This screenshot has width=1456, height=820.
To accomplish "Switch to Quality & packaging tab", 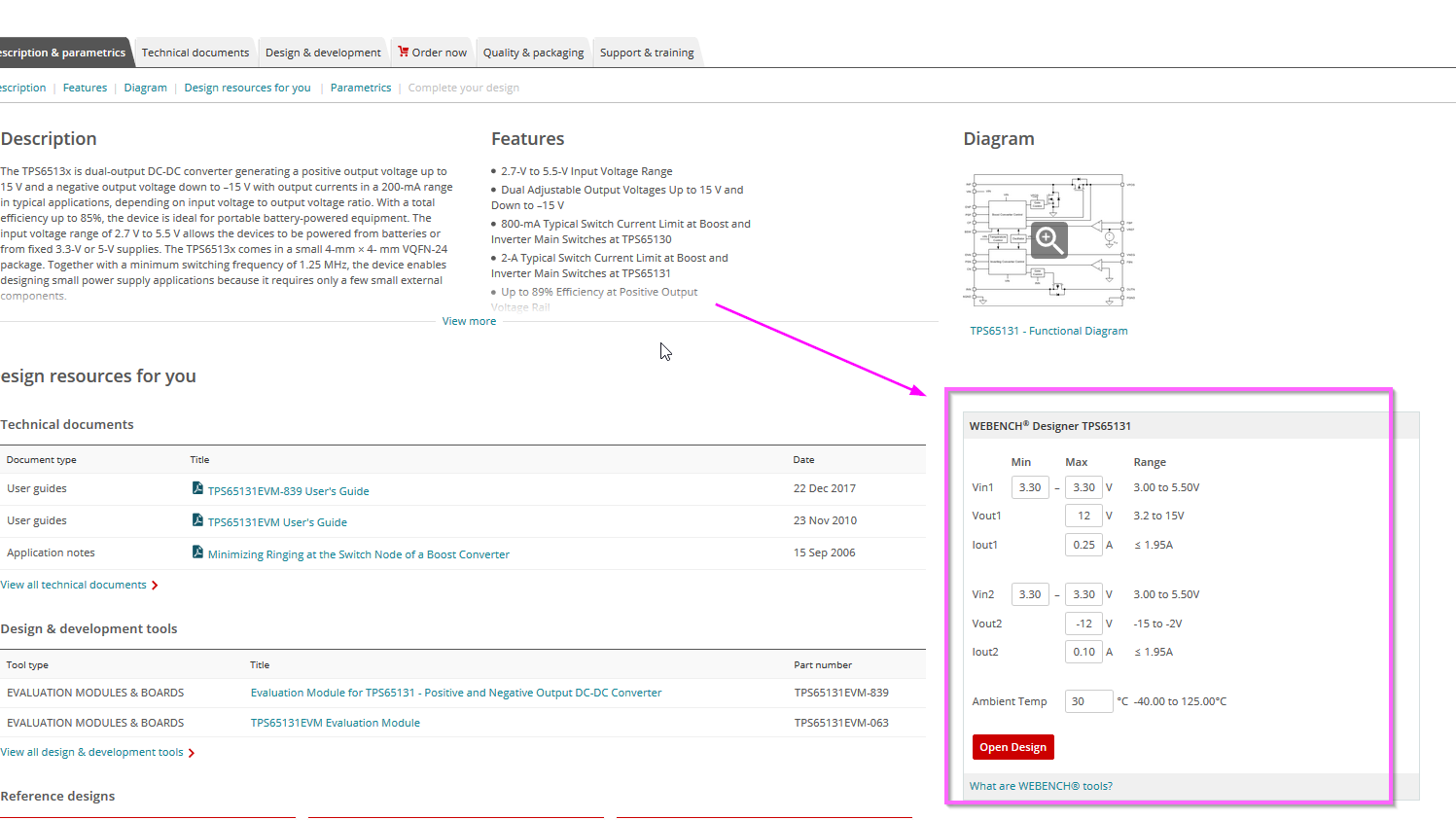I will (x=533, y=53).
